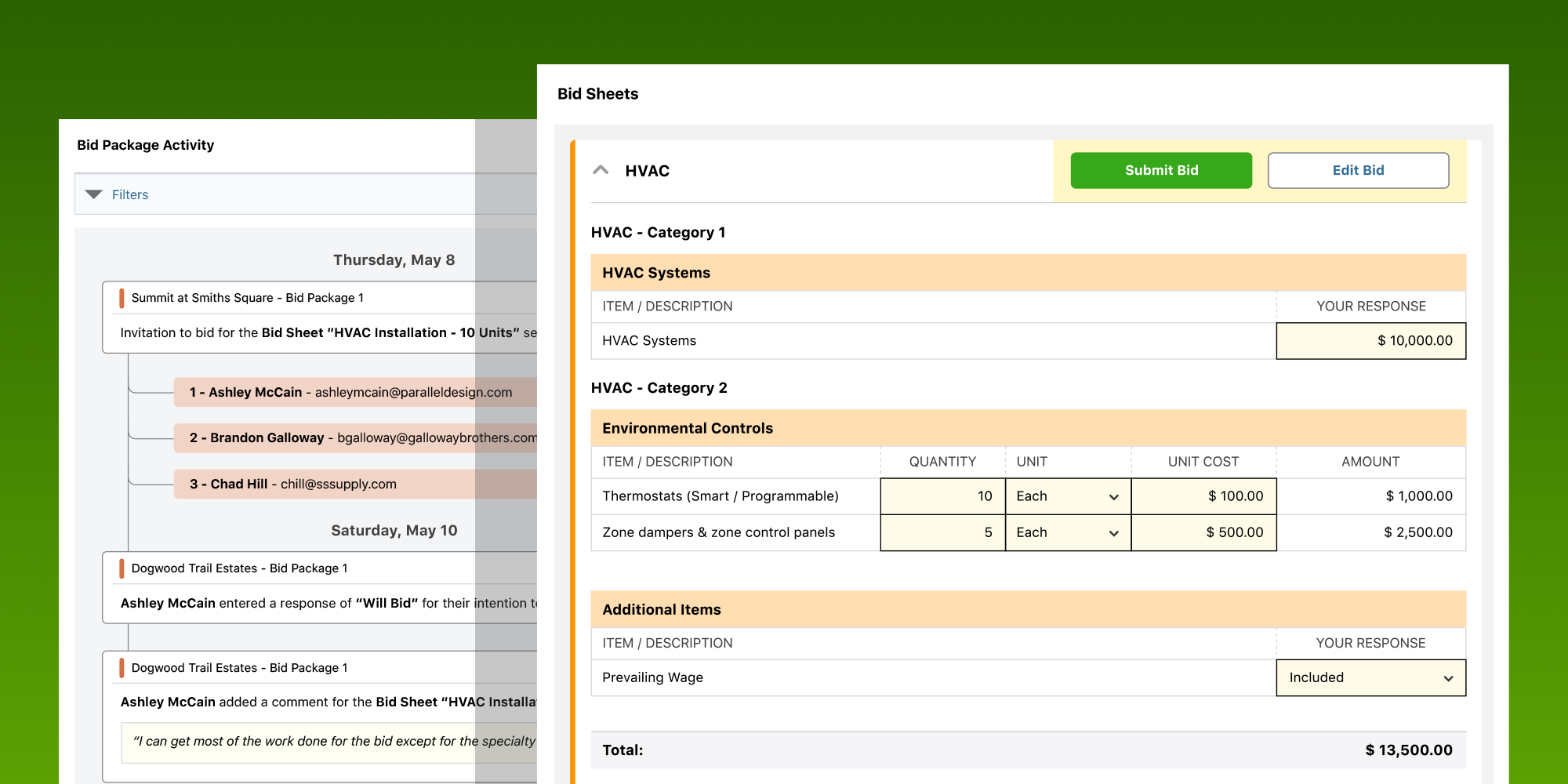The width and height of the screenshot is (1568, 784).
Task: Edit the unit cost for Zone dampers
Action: click(x=1203, y=532)
